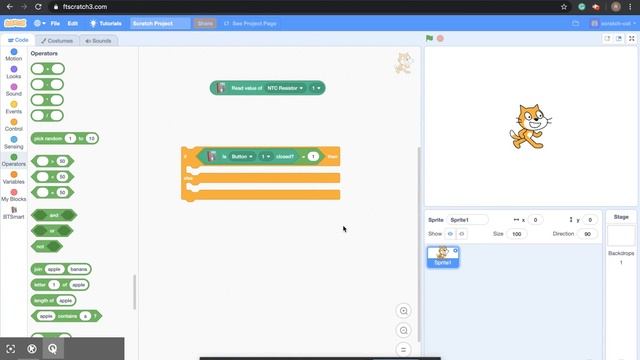This screenshot has height=360, width=640.
Task: Switch to large stage layout
Action: (x=619, y=38)
